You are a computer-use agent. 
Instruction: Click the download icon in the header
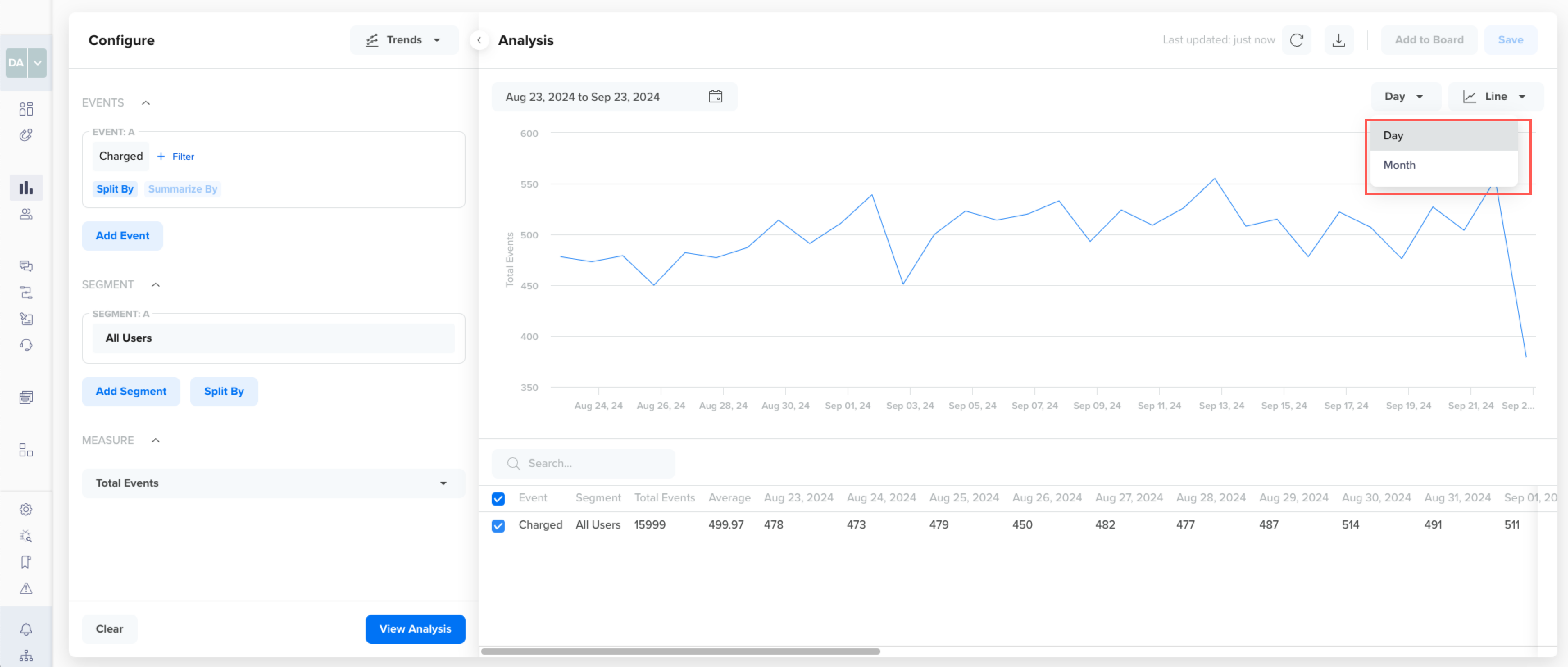(1338, 40)
